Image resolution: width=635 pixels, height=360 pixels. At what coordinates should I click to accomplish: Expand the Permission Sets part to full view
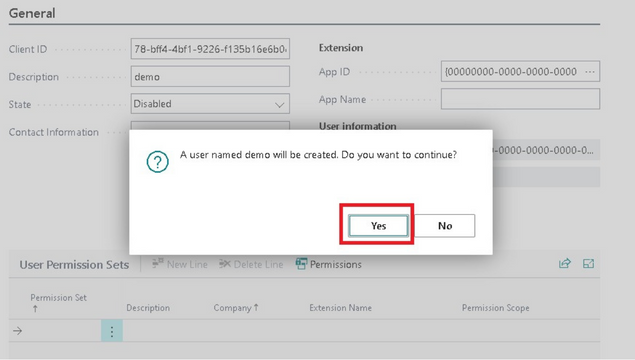tap(588, 264)
